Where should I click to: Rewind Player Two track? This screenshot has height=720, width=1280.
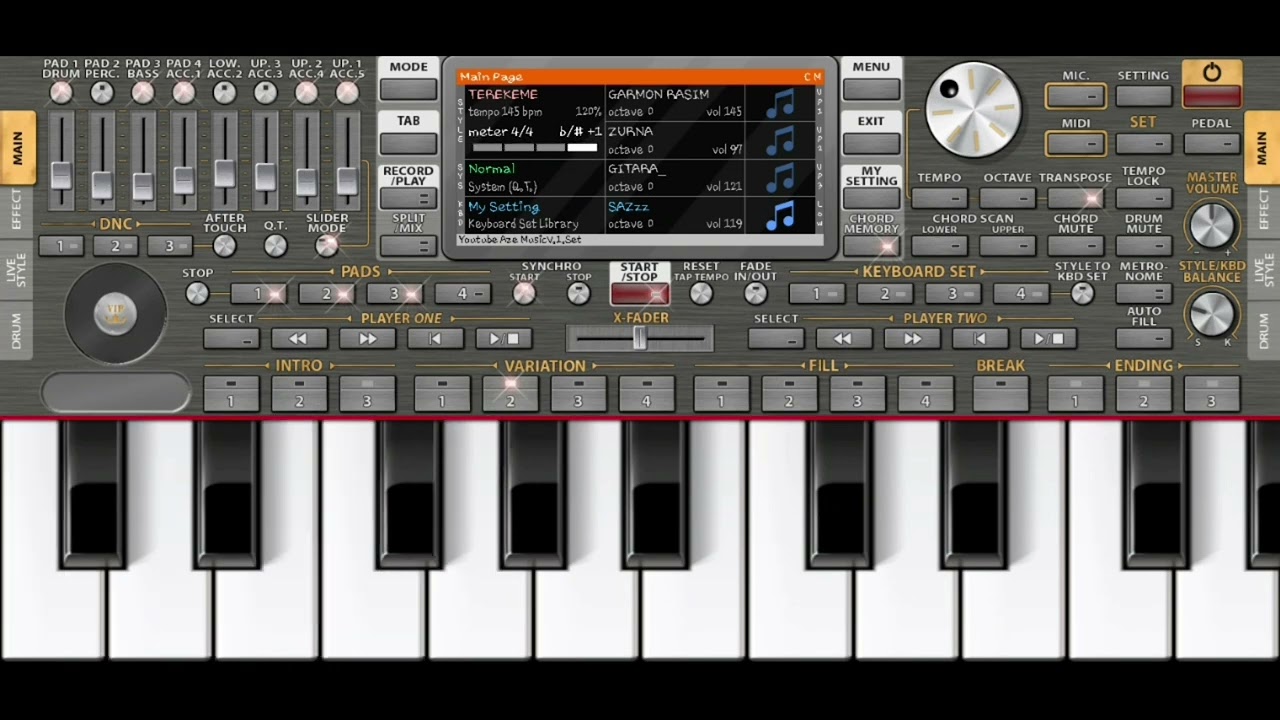[x=844, y=339]
